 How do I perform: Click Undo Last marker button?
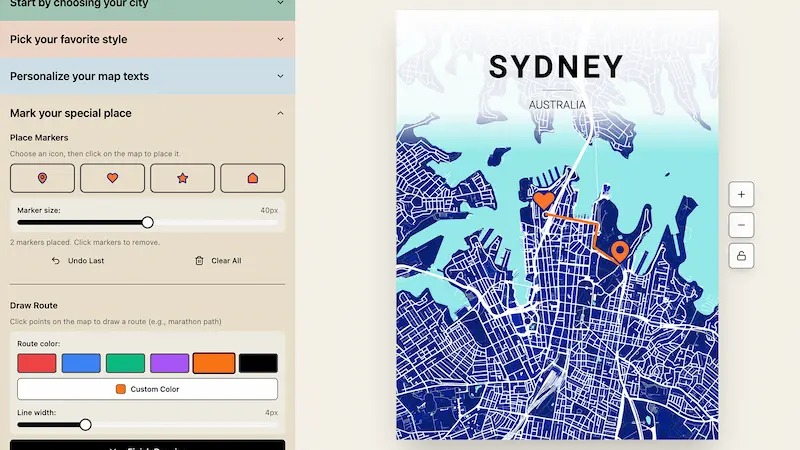78,261
